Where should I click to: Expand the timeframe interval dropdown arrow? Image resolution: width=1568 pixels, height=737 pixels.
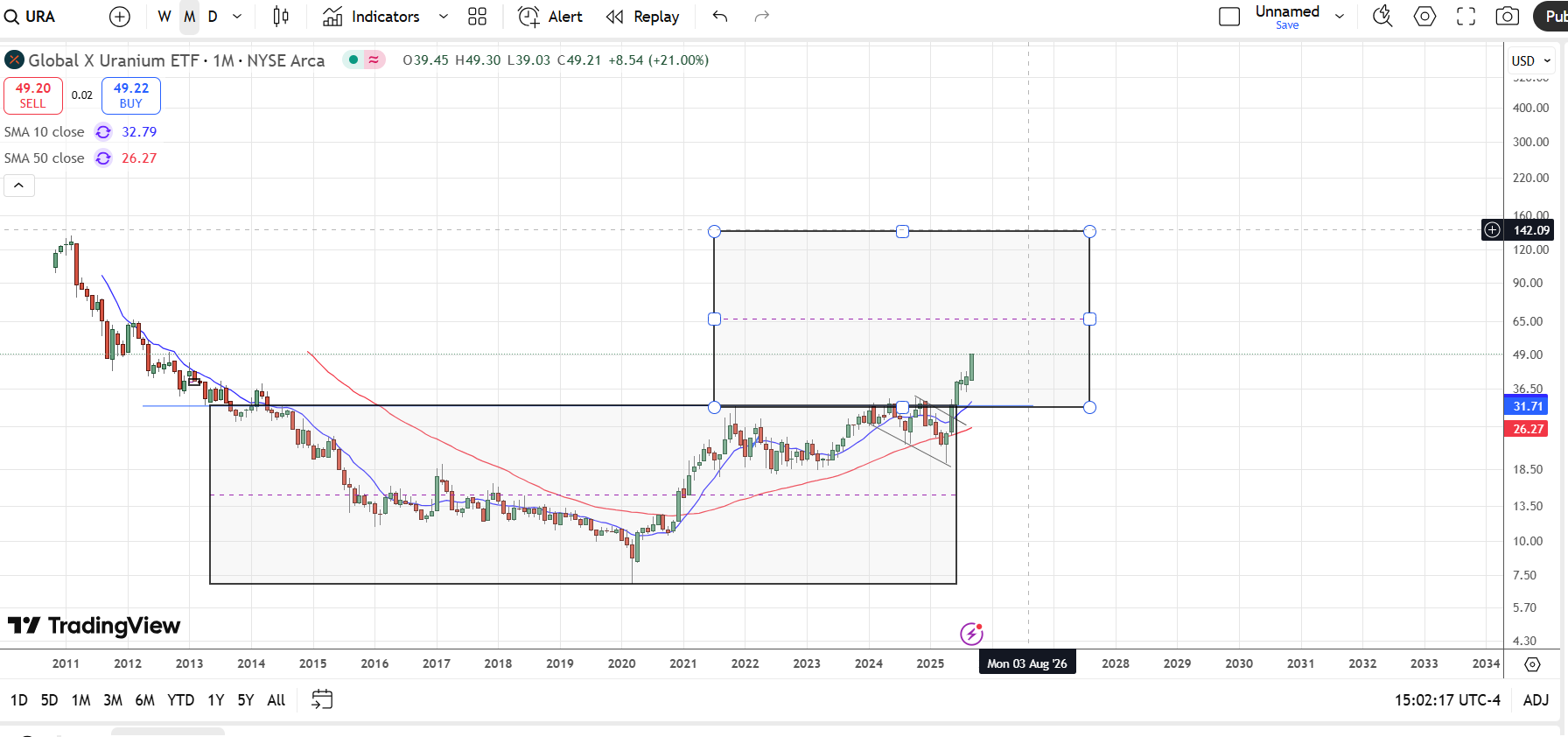click(237, 17)
